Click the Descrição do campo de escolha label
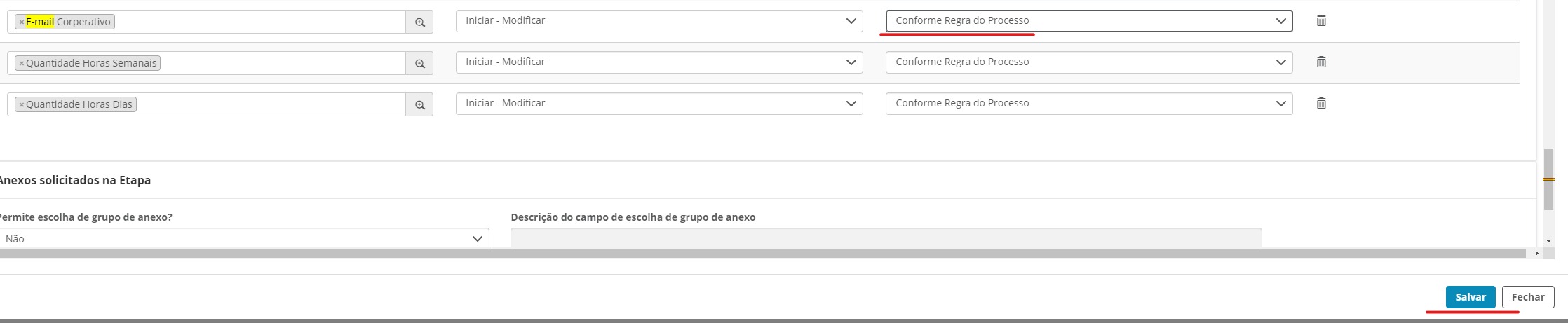 click(633, 217)
